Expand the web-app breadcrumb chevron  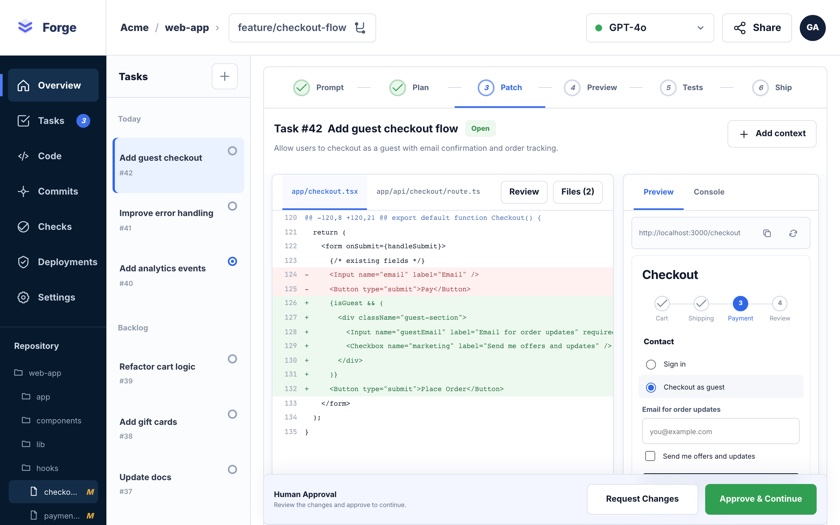click(217, 28)
